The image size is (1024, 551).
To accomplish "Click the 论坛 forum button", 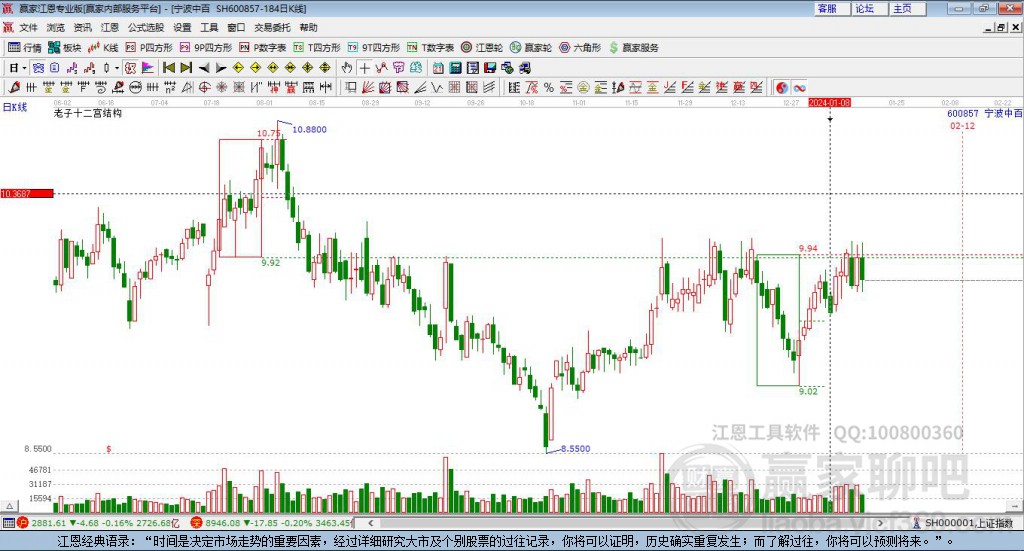I will click(x=869, y=8).
